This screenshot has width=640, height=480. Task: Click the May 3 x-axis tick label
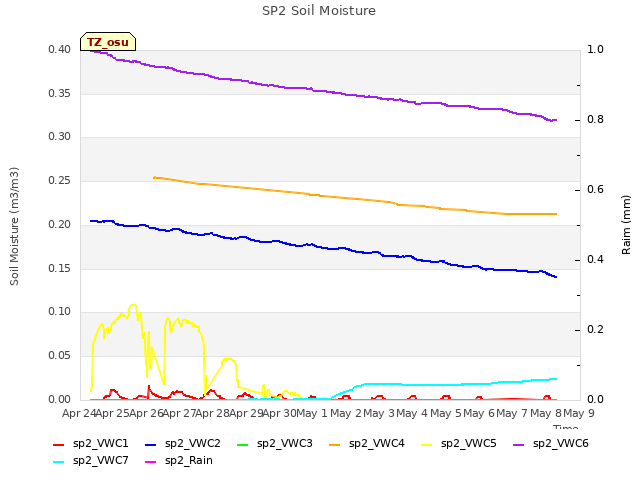pyautogui.click(x=378, y=413)
